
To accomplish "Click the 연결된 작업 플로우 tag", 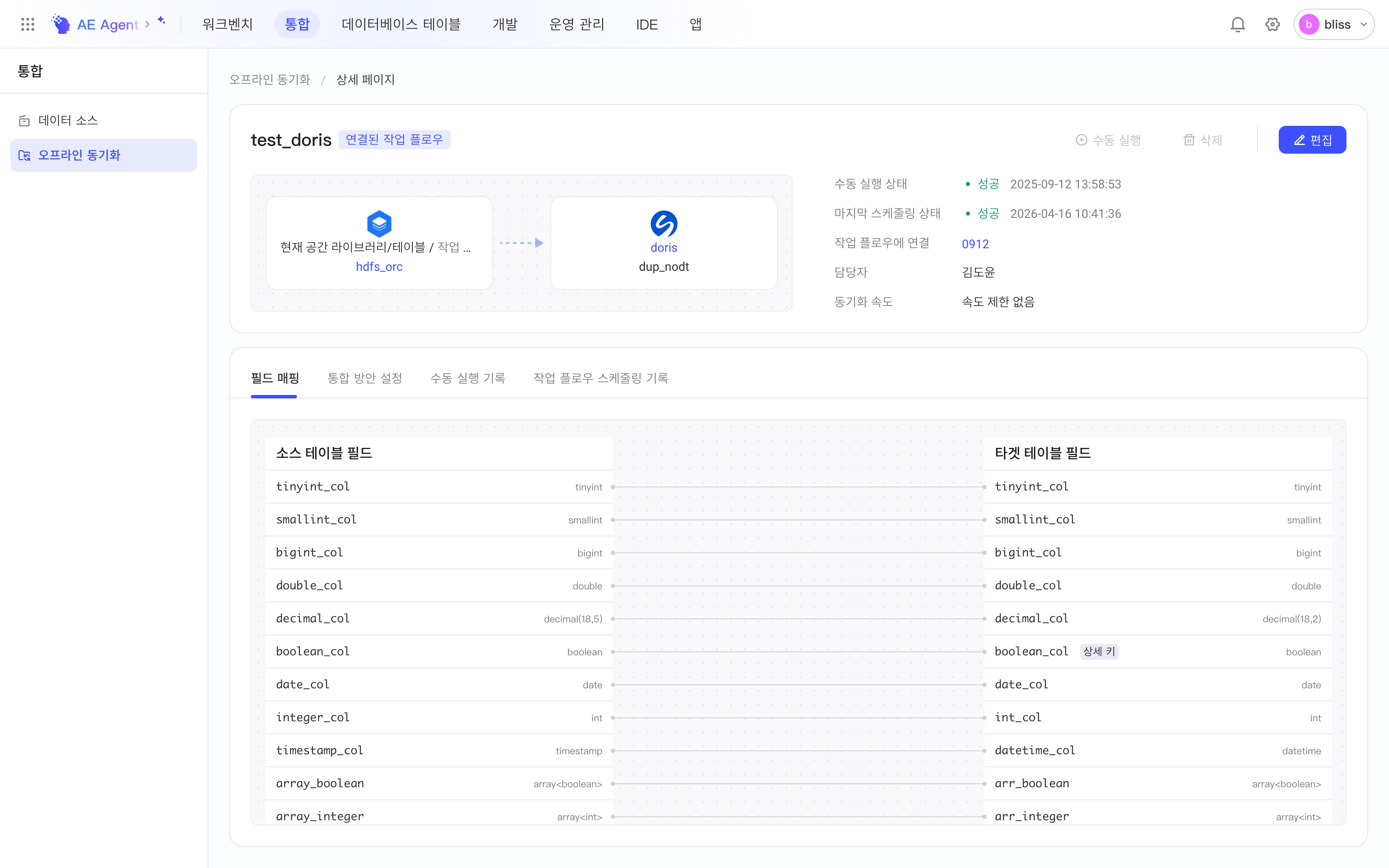I will pyautogui.click(x=394, y=139).
